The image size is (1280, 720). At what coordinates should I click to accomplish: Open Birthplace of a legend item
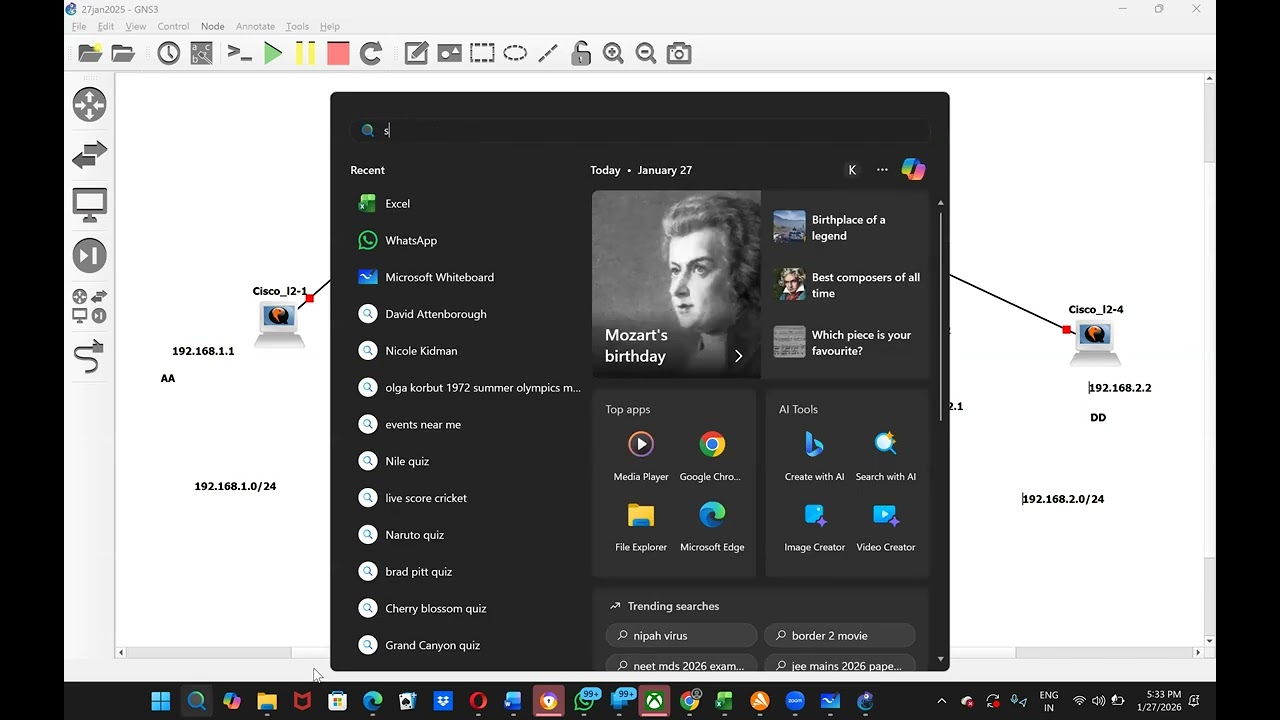click(849, 227)
